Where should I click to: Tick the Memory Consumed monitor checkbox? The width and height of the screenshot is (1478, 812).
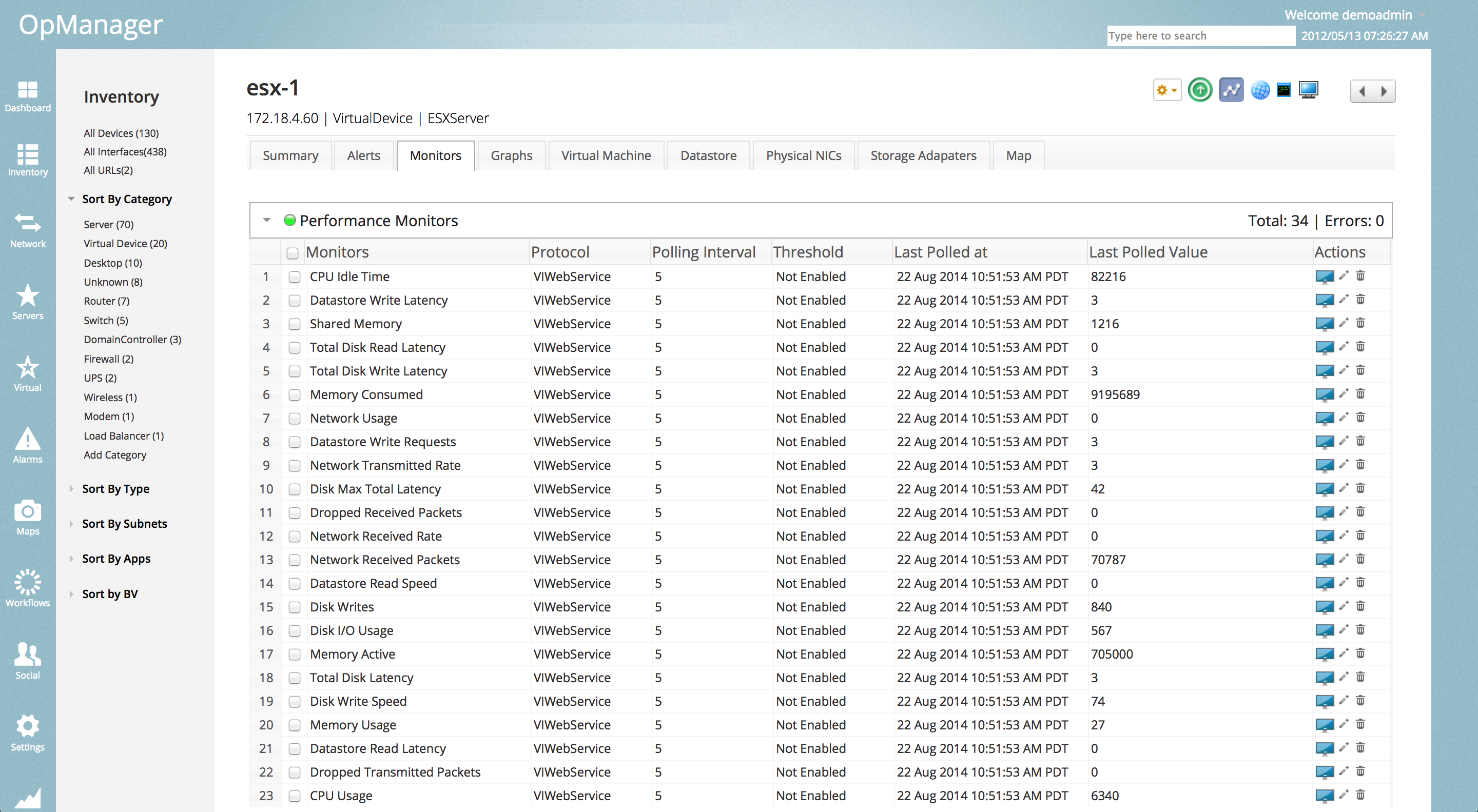[295, 395]
